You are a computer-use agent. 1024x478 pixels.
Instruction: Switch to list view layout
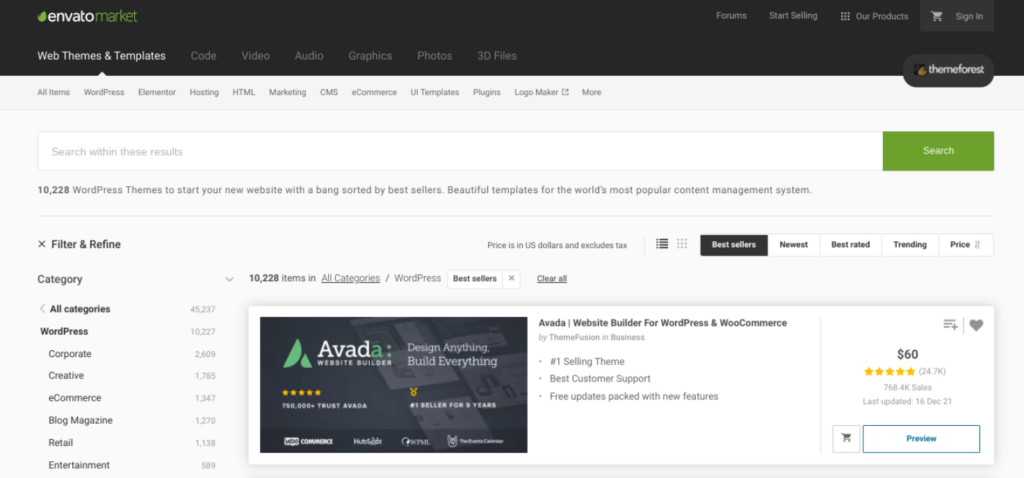[x=662, y=244]
